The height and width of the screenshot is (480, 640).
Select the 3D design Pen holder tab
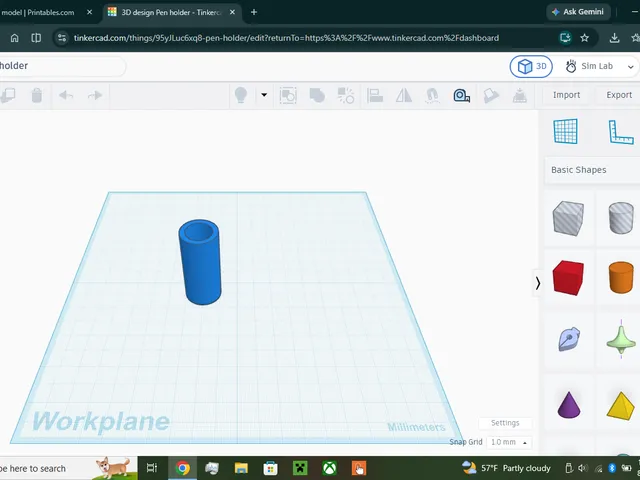tap(171, 13)
